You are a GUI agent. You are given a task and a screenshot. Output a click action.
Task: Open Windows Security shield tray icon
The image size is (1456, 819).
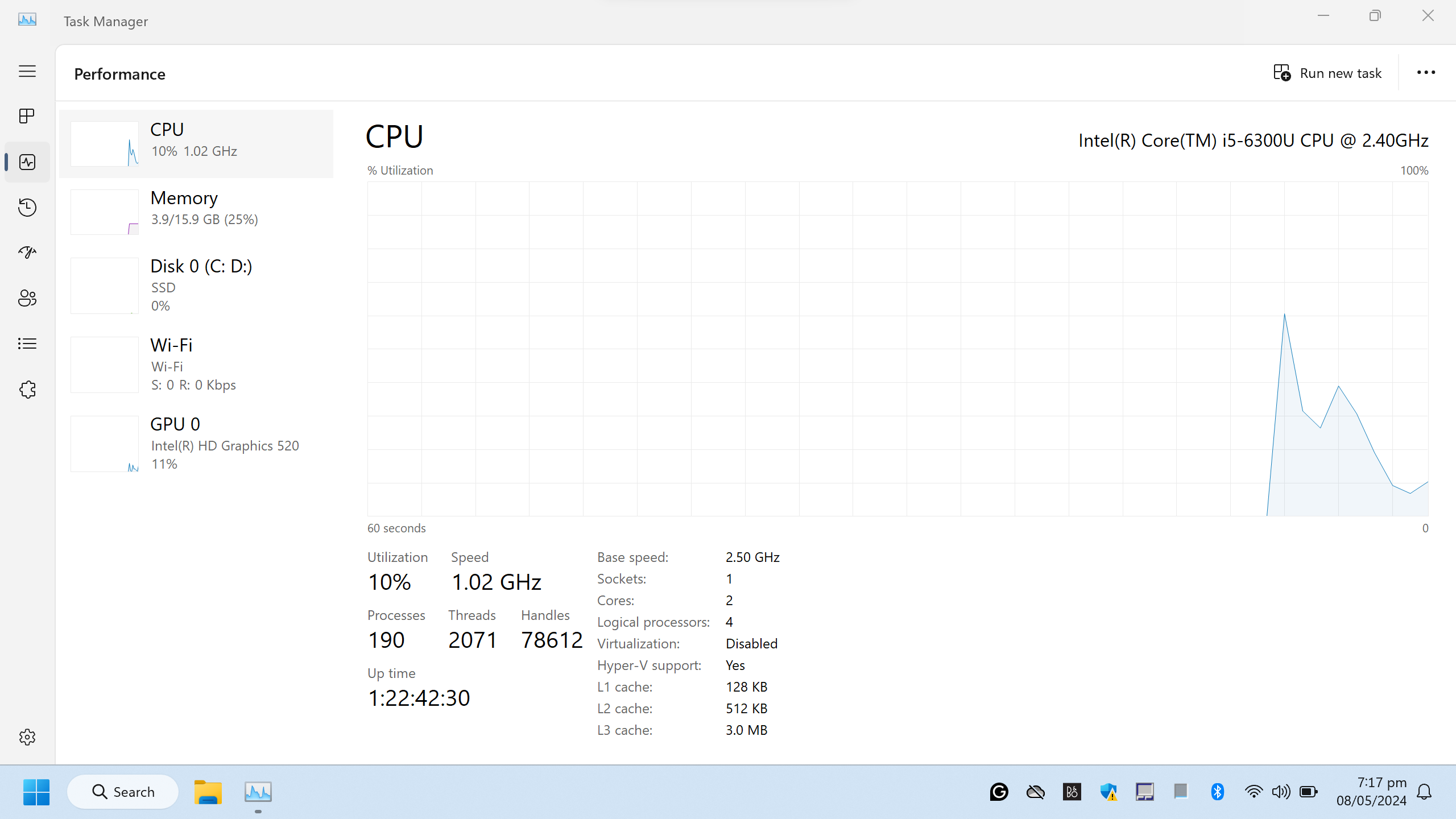(x=1108, y=792)
